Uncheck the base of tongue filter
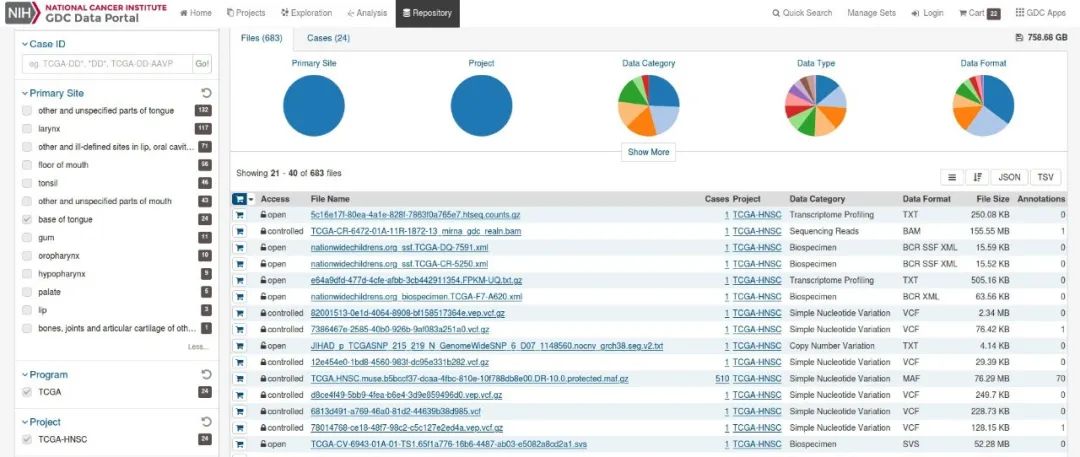 27,220
